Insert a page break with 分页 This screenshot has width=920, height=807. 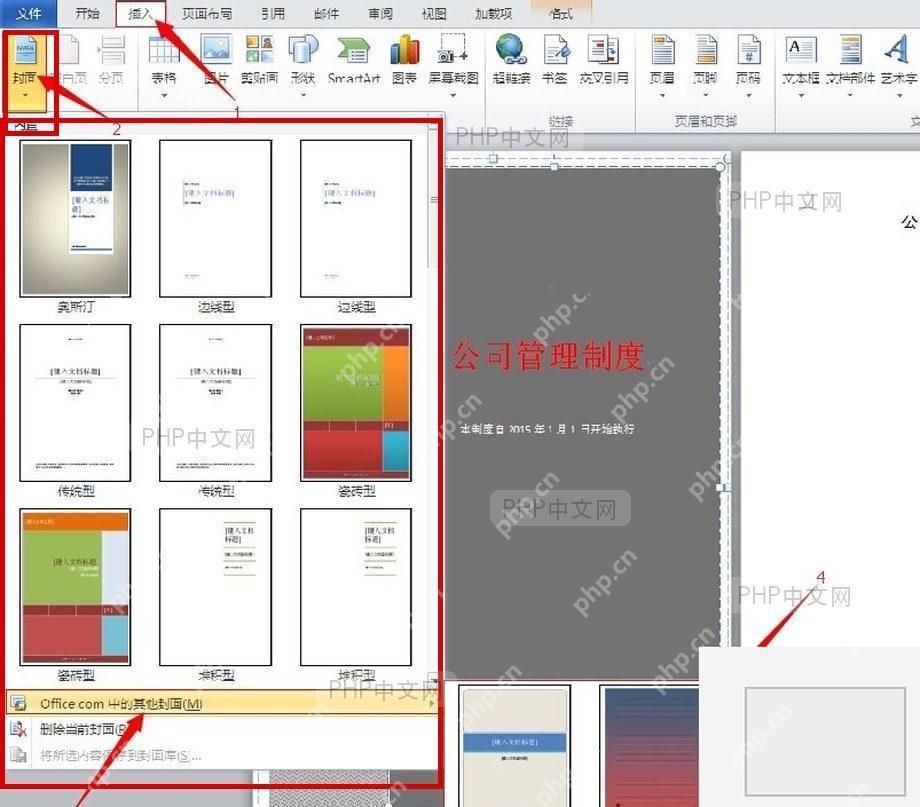[x=111, y=60]
